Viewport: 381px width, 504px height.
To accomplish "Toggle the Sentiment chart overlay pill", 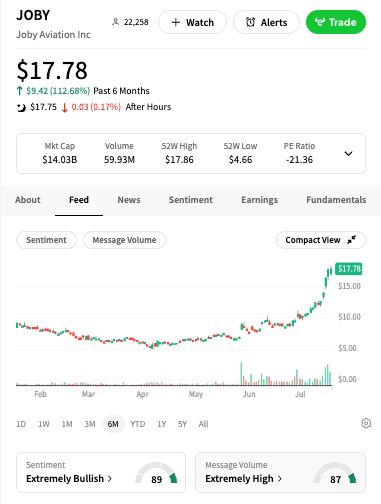I will click(46, 240).
